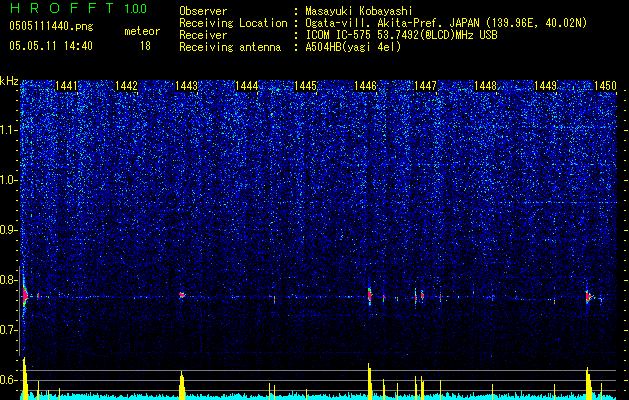Screen dimensions: 629x400
Task: Click the yellow amplitude peak below the 1443 echo
Action: click(182, 384)
